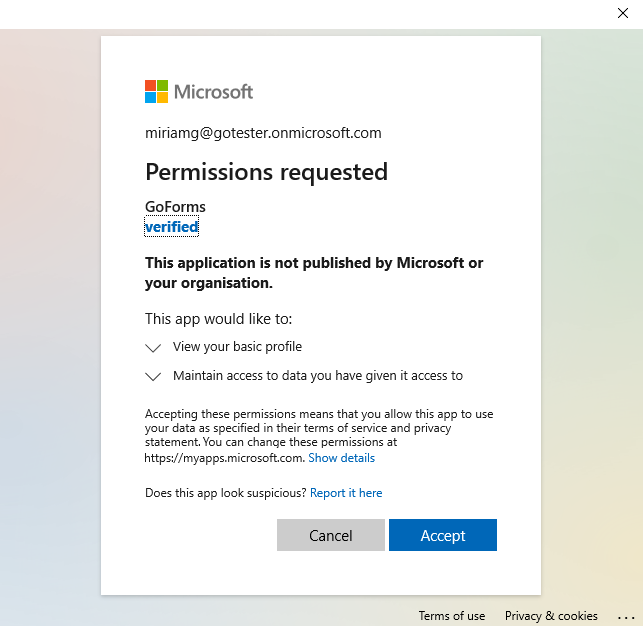643x626 pixels.
Task: Open Privacy & cookies footer link
Action: 551,615
